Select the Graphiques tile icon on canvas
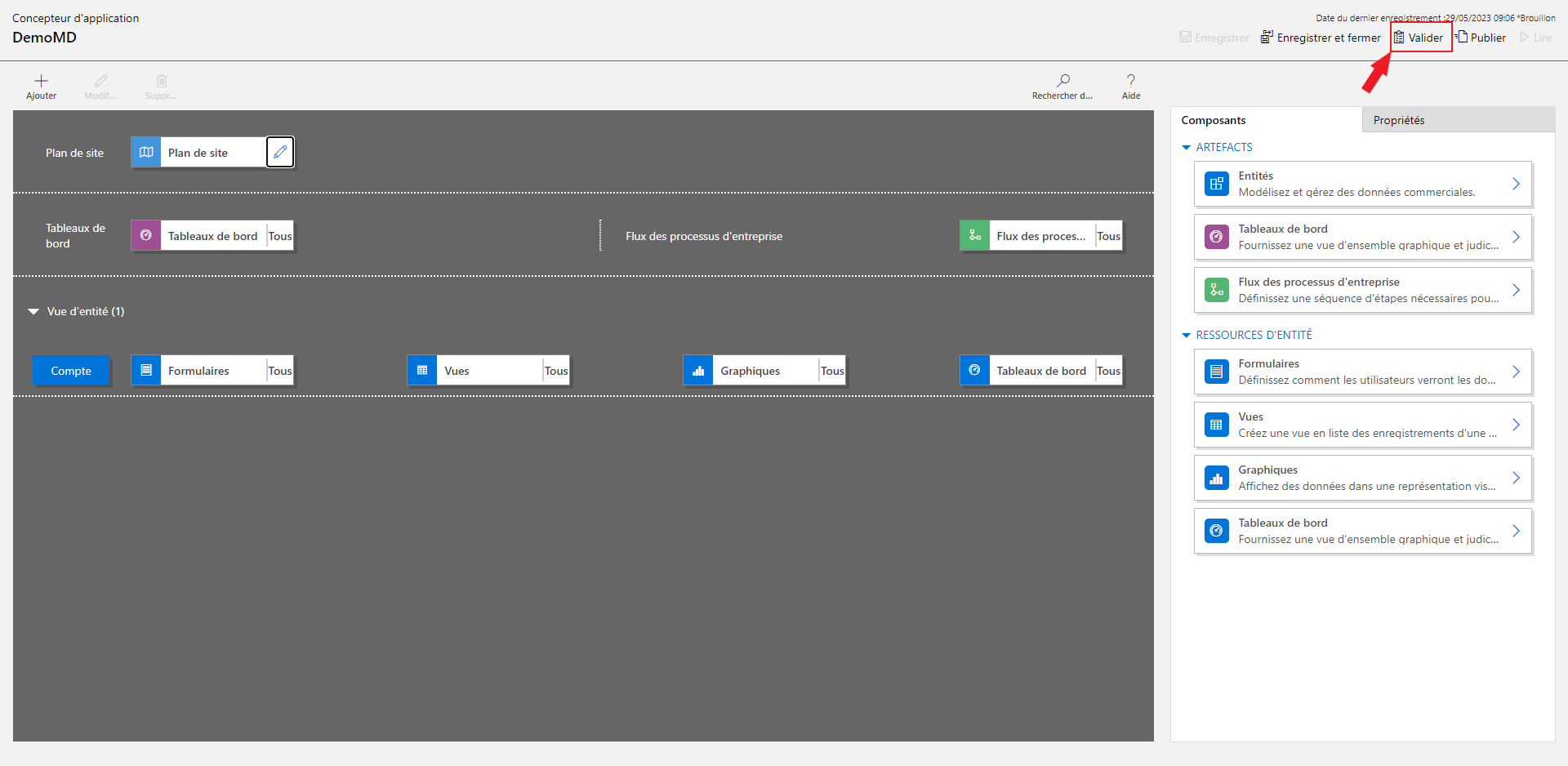1568x766 pixels. 698,370
